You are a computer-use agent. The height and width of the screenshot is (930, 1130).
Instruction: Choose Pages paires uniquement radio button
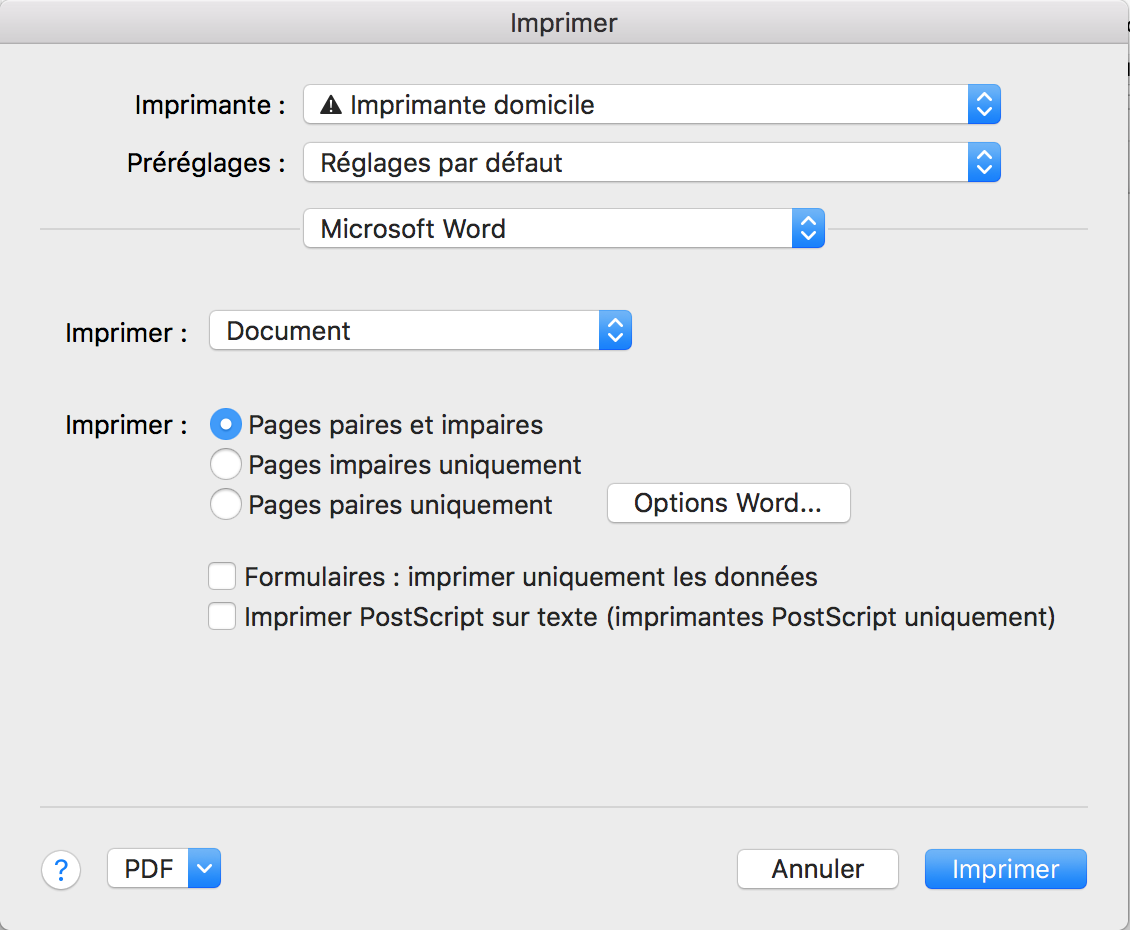pyautogui.click(x=226, y=505)
